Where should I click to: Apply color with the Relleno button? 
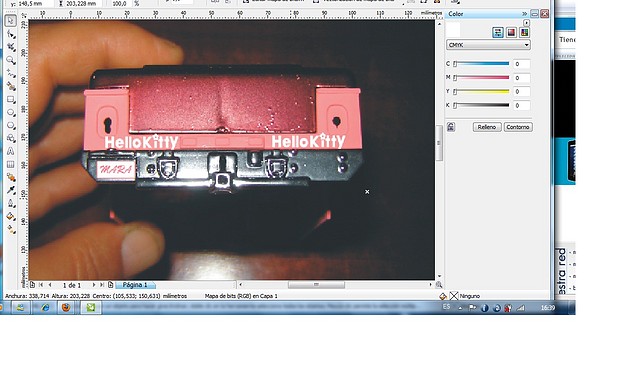coord(487,127)
